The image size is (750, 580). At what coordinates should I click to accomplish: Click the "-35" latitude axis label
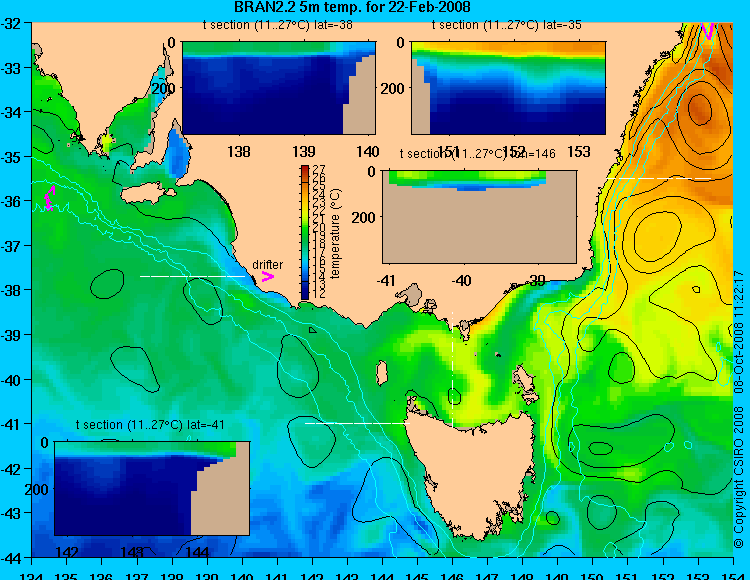point(11,157)
